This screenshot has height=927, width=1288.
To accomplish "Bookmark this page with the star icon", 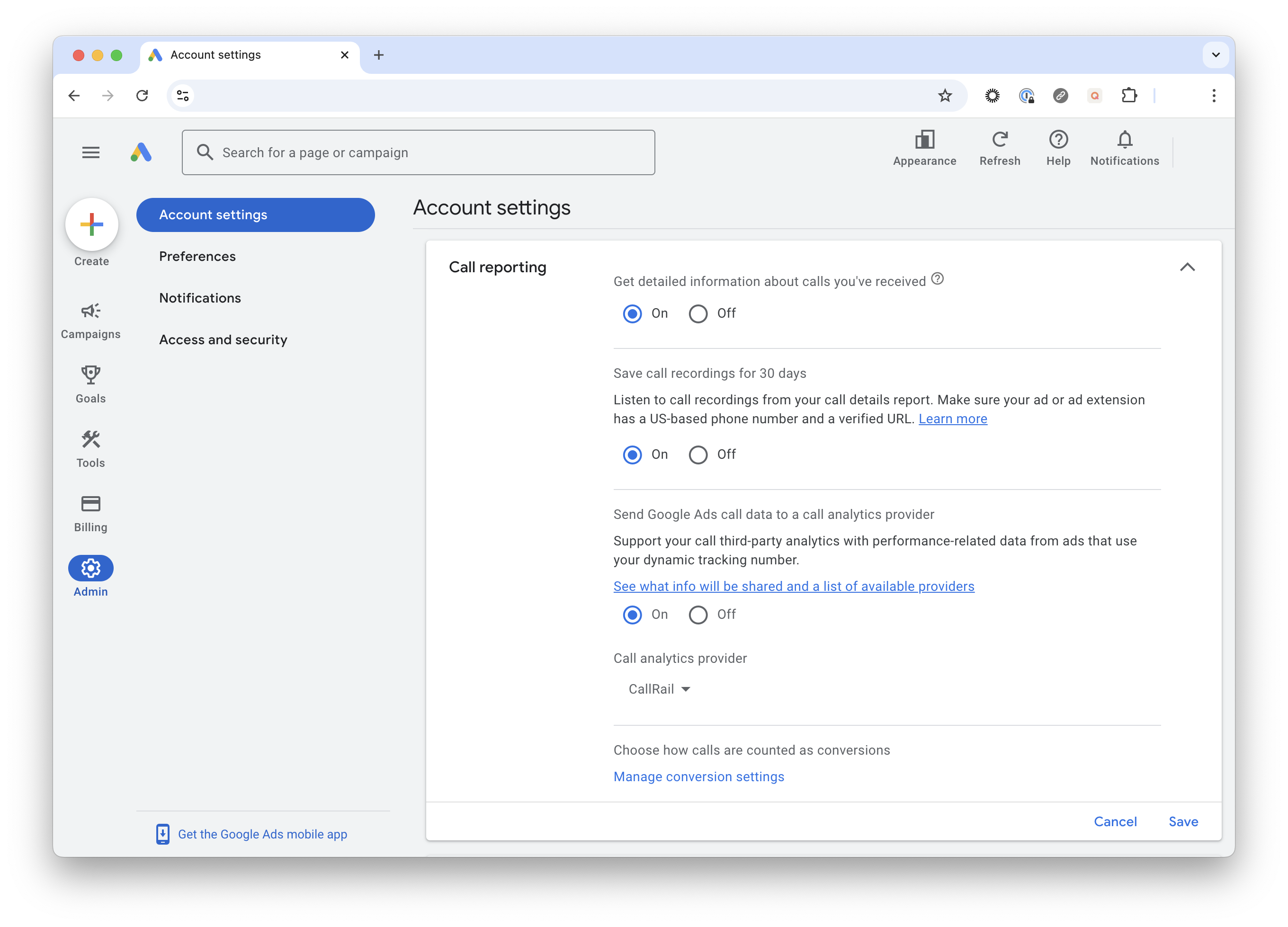I will [945, 95].
